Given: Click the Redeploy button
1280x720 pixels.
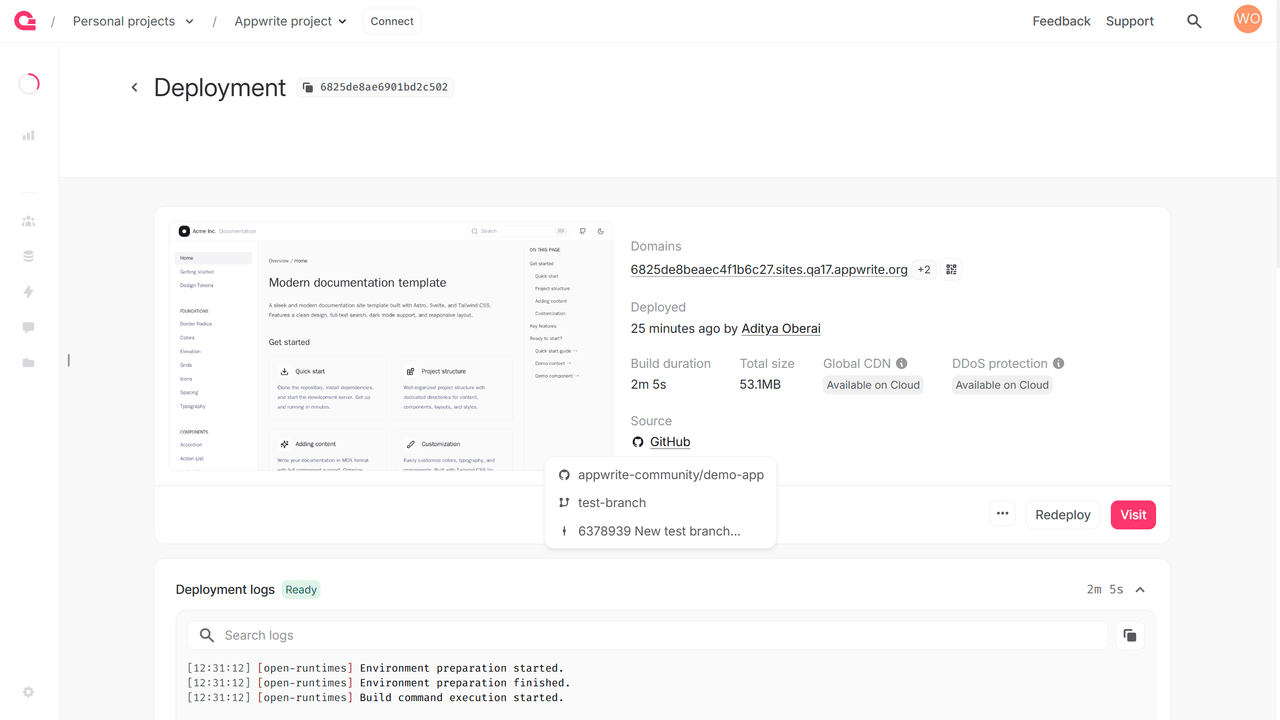Looking at the screenshot, I should point(1063,515).
